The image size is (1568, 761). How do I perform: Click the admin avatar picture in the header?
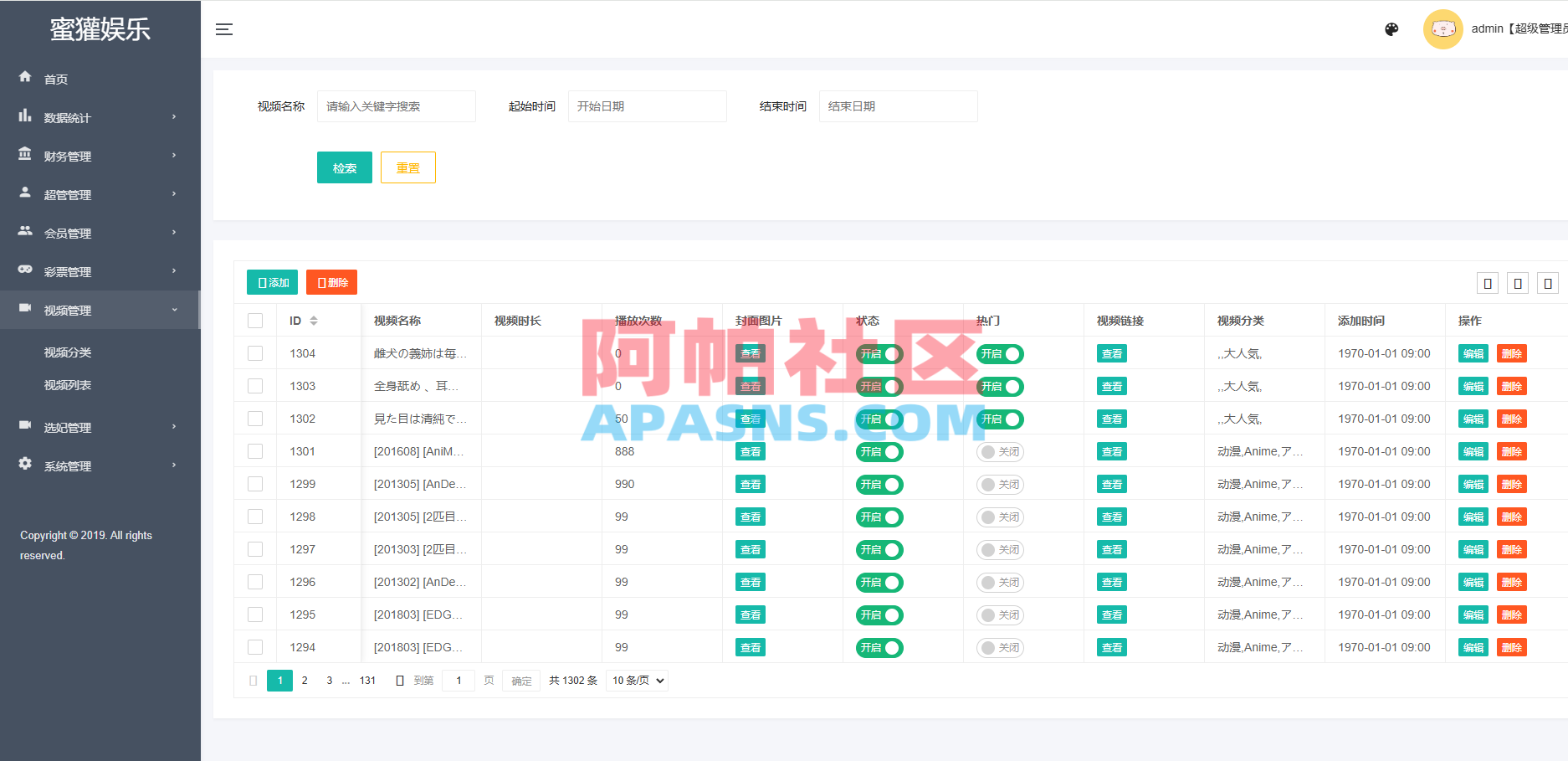coord(1442,28)
